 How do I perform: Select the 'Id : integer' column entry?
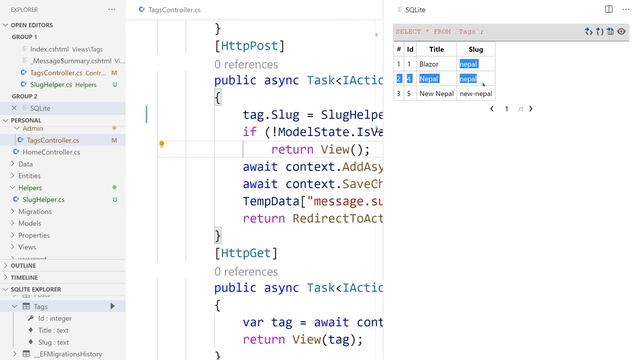tap(55, 318)
